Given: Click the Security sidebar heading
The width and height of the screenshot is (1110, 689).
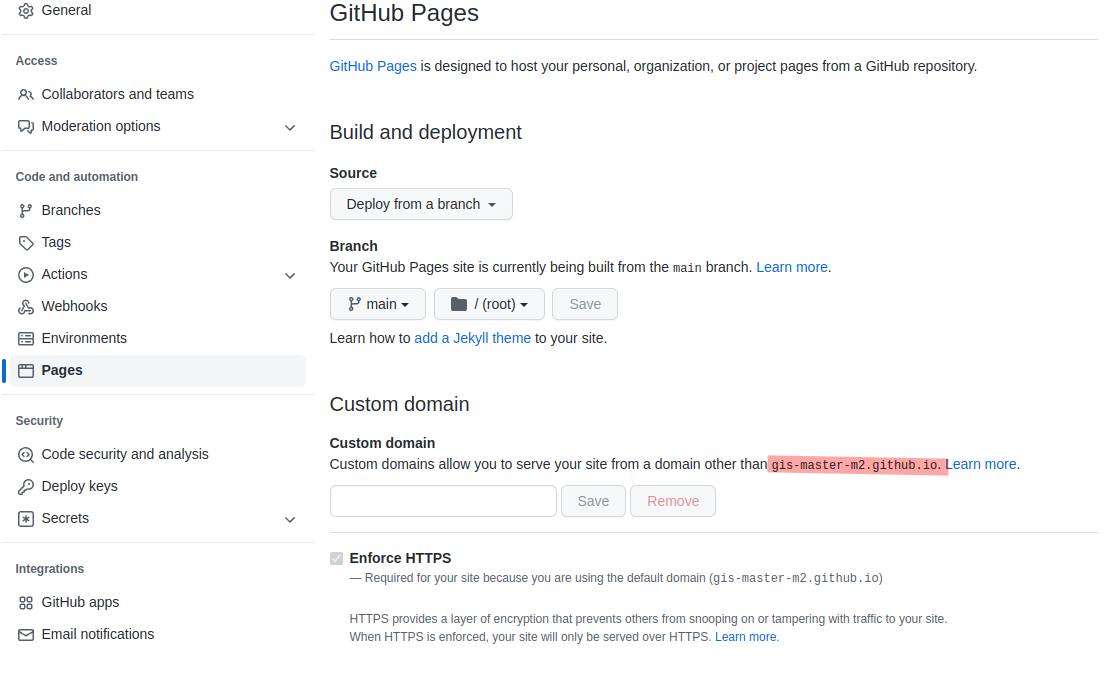Looking at the screenshot, I should click(39, 421).
